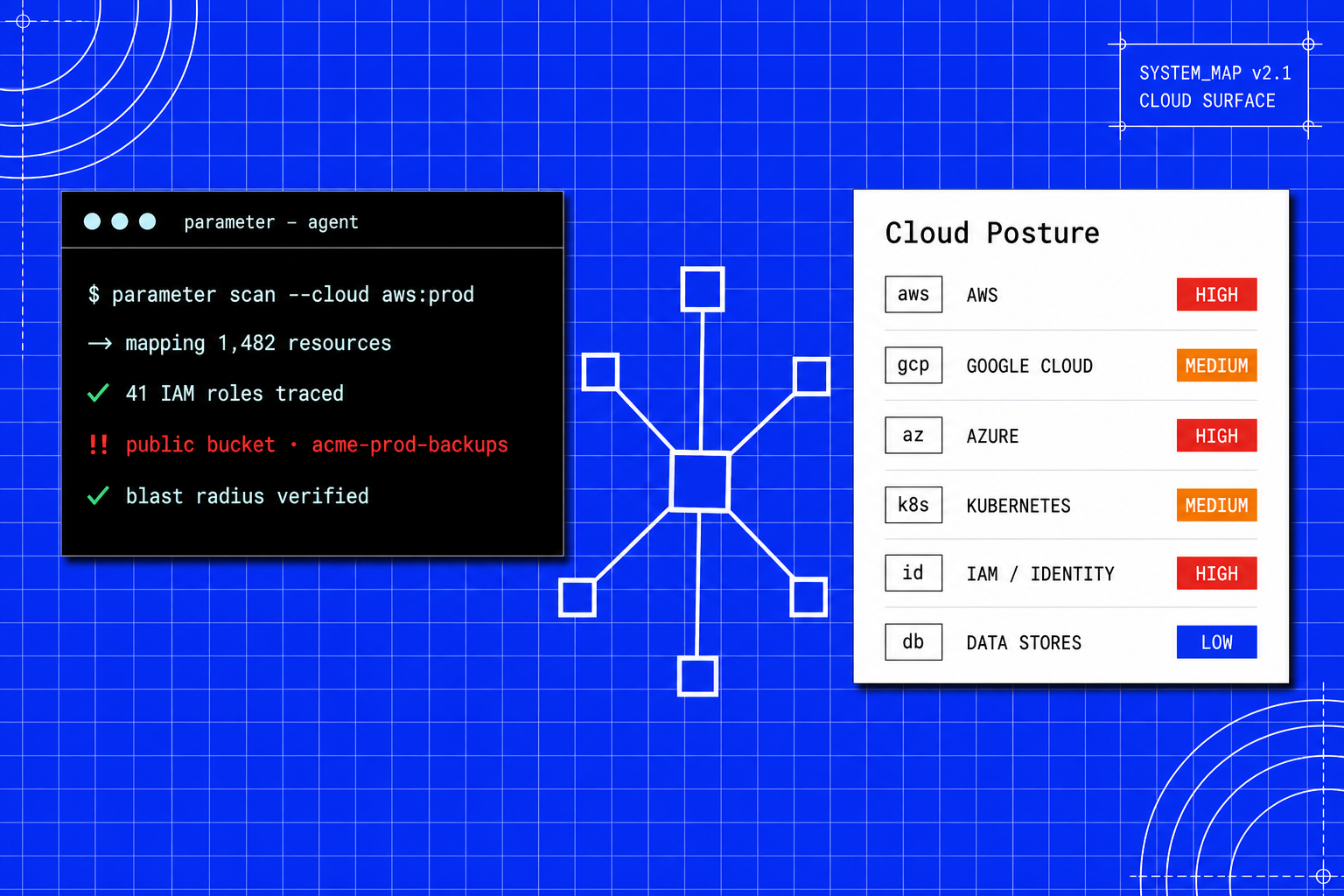Click the 'AWS' provider label
1344x896 pixels.
pyautogui.click(x=982, y=296)
